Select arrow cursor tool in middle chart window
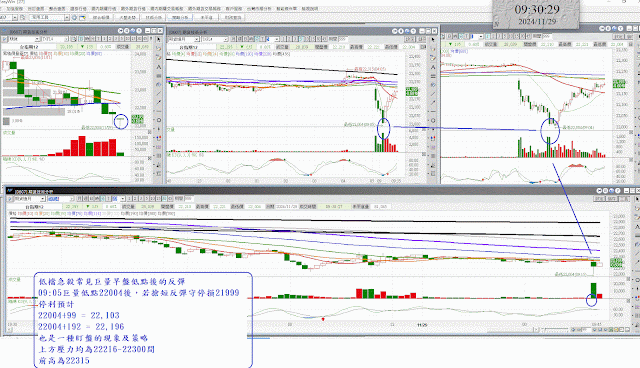This screenshot has height=368, width=640. [433, 39]
